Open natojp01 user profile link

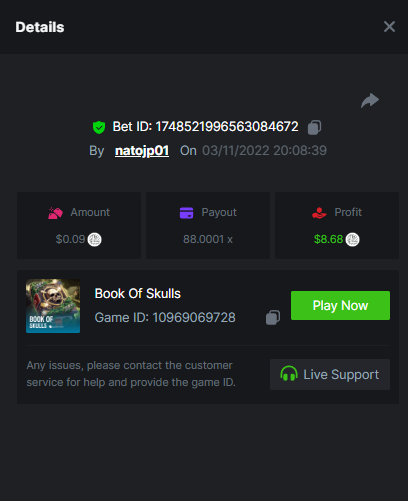pyautogui.click(x=142, y=151)
